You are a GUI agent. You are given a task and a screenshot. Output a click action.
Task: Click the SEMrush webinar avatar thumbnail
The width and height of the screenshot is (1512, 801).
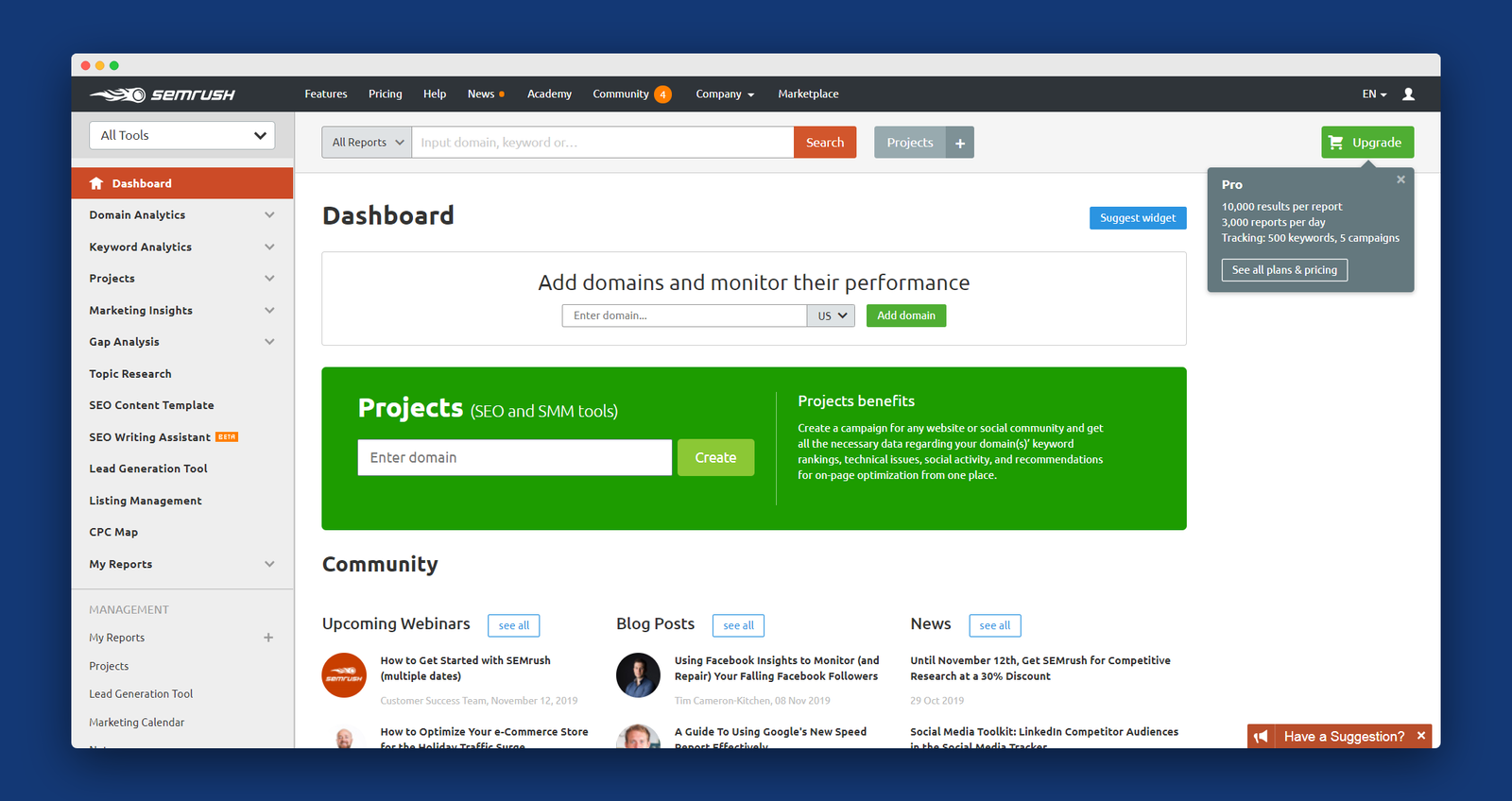pos(344,675)
